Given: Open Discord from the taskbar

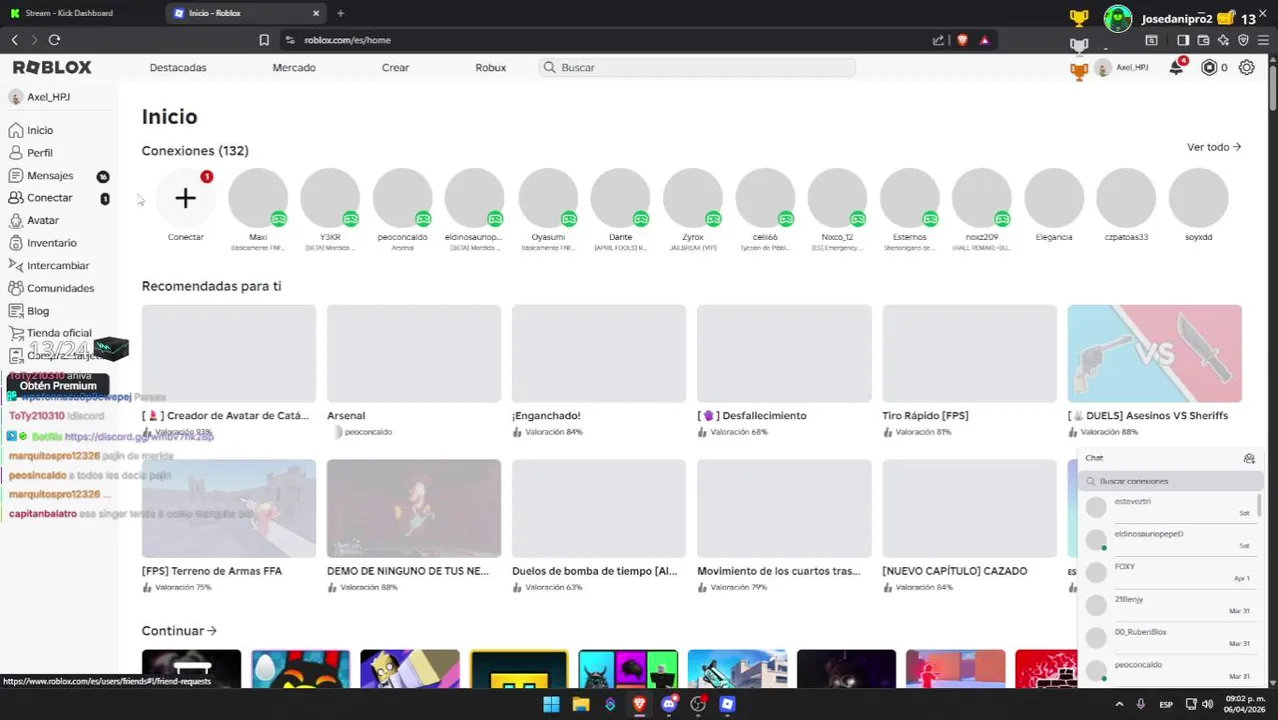Looking at the screenshot, I should 669,704.
